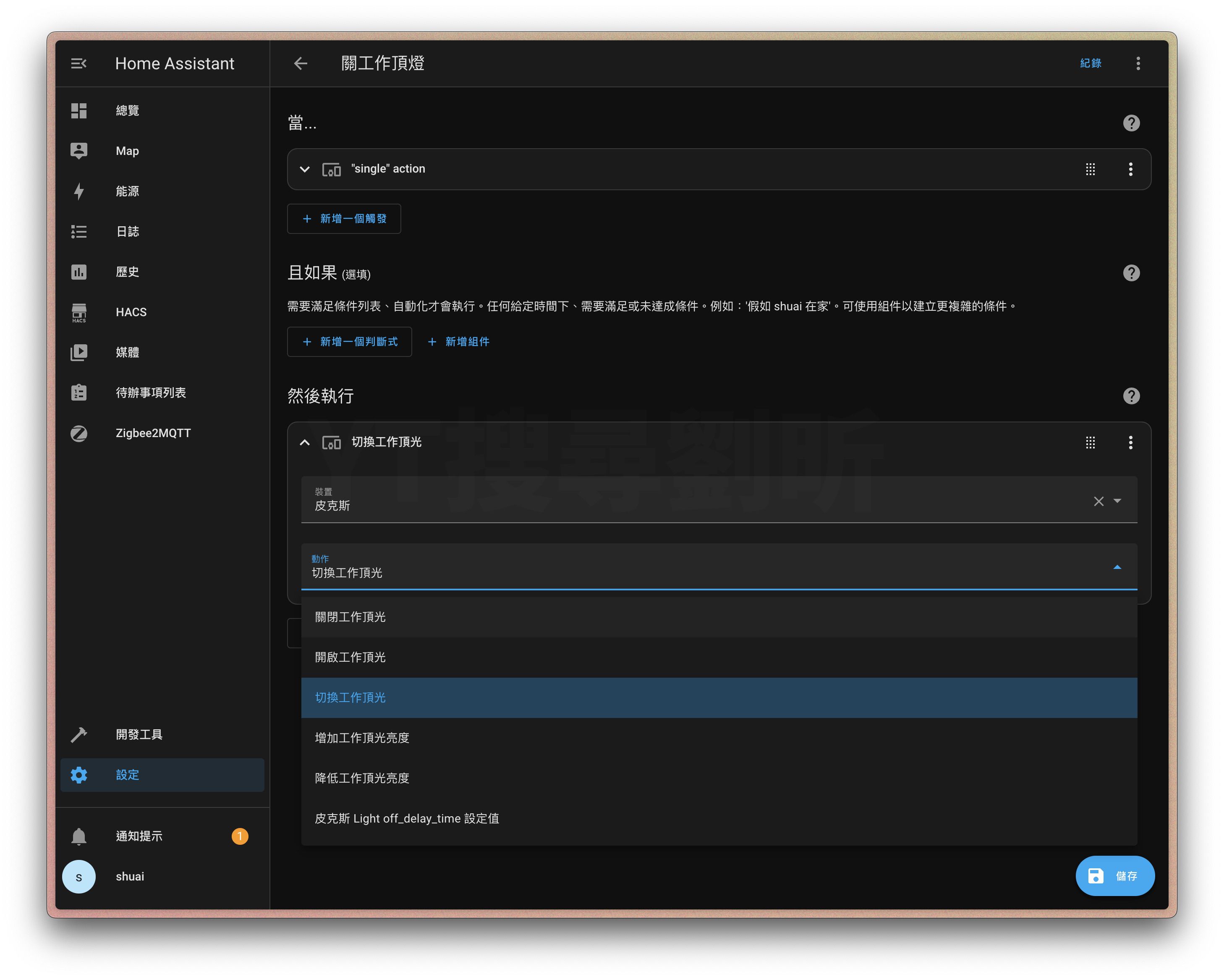Click the 關工作頂燈 automation title
This screenshot has width=1224, height=980.
383,63
